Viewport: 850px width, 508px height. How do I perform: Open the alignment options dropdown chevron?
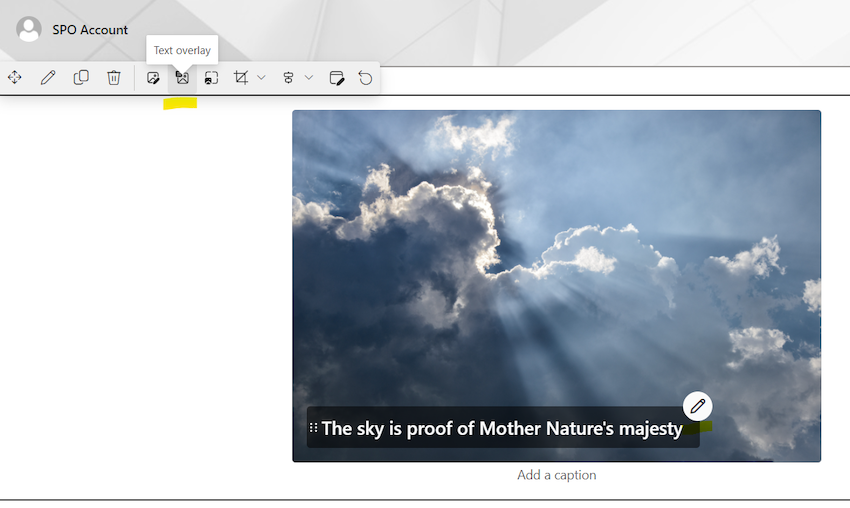click(309, 78)
